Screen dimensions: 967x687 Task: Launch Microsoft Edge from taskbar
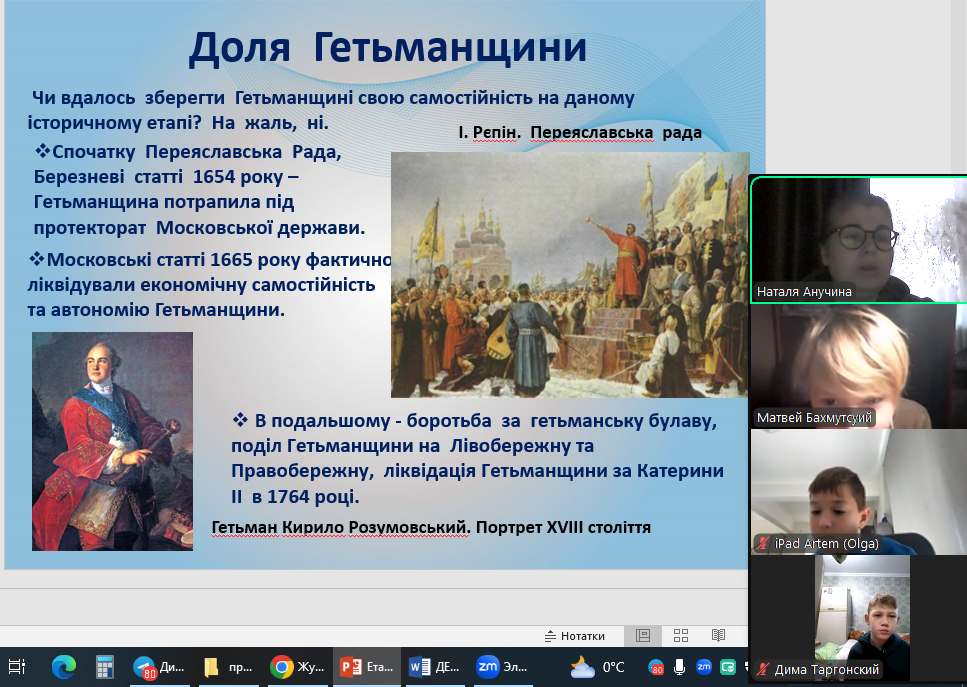pyautogui.click(x=62, y=667)
